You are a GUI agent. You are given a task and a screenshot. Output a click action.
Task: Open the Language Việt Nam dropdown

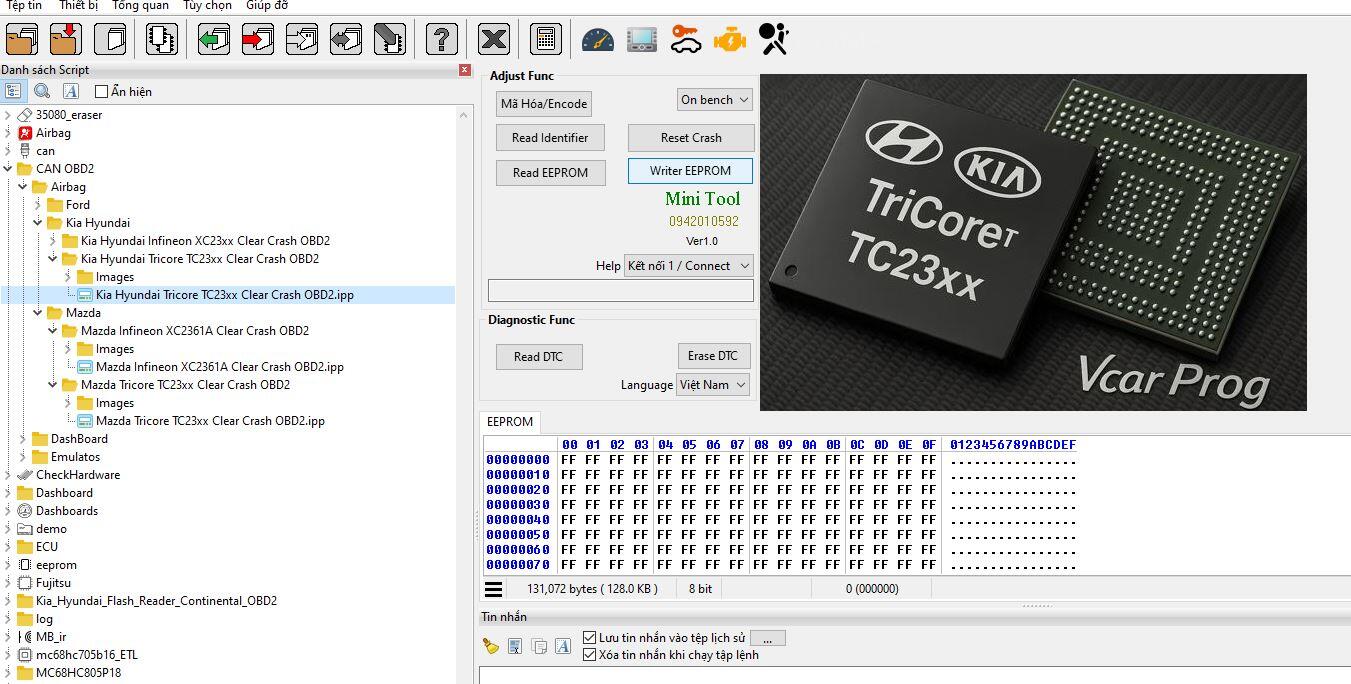click(x=713, y=385)
